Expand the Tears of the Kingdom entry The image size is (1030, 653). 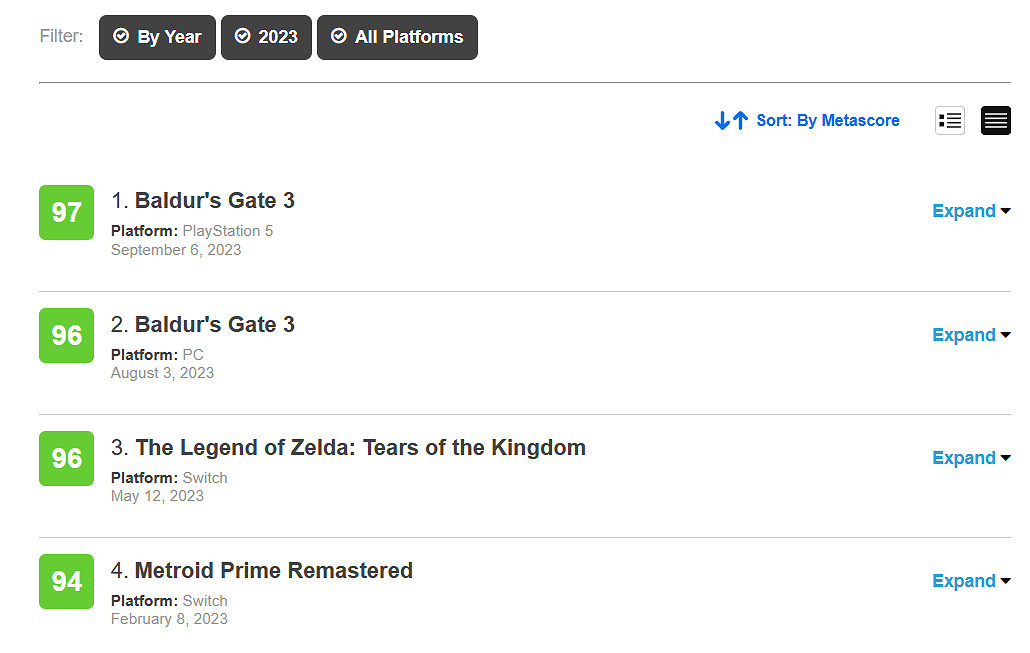click(970, 458)
